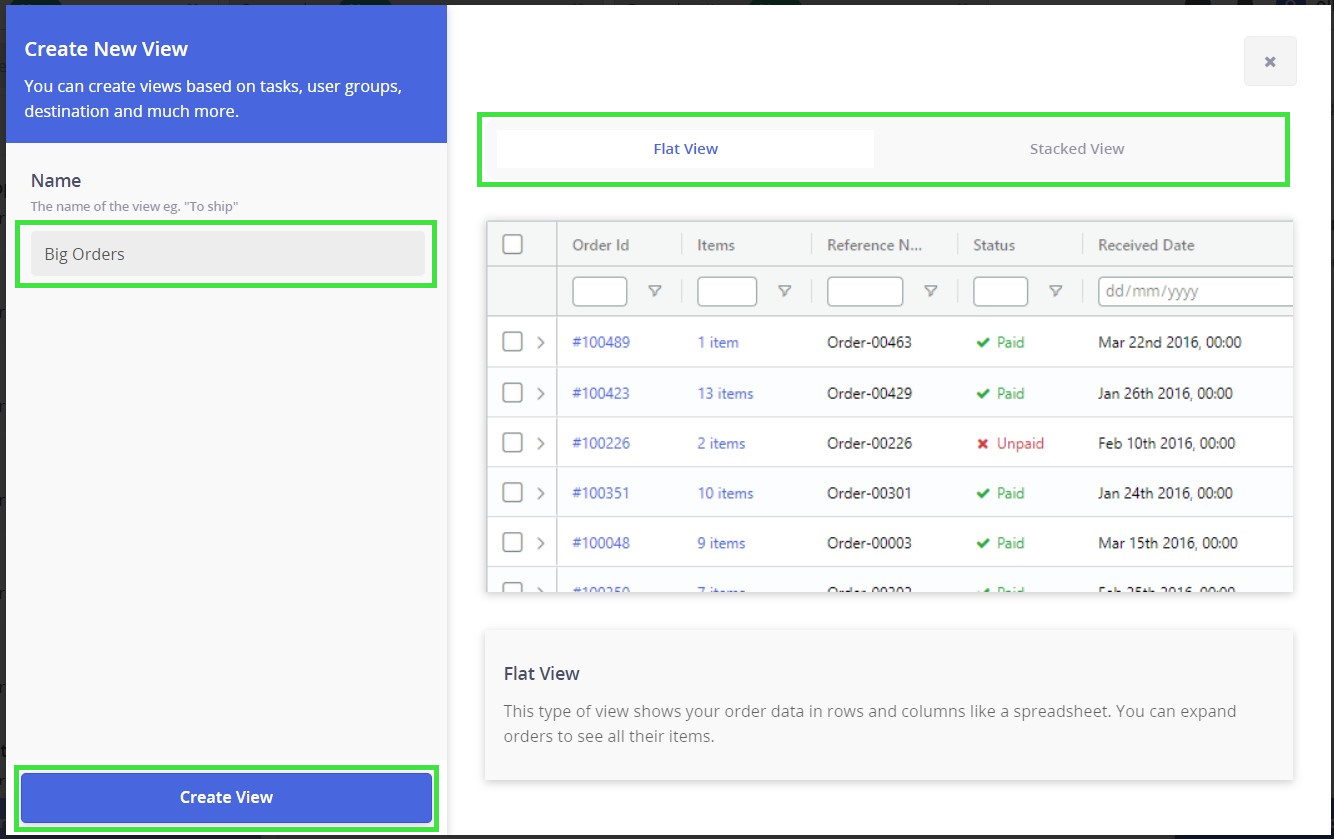Click reference cell Order-00463
This screenshot has width=1334, height=839.
click(869, 342)
